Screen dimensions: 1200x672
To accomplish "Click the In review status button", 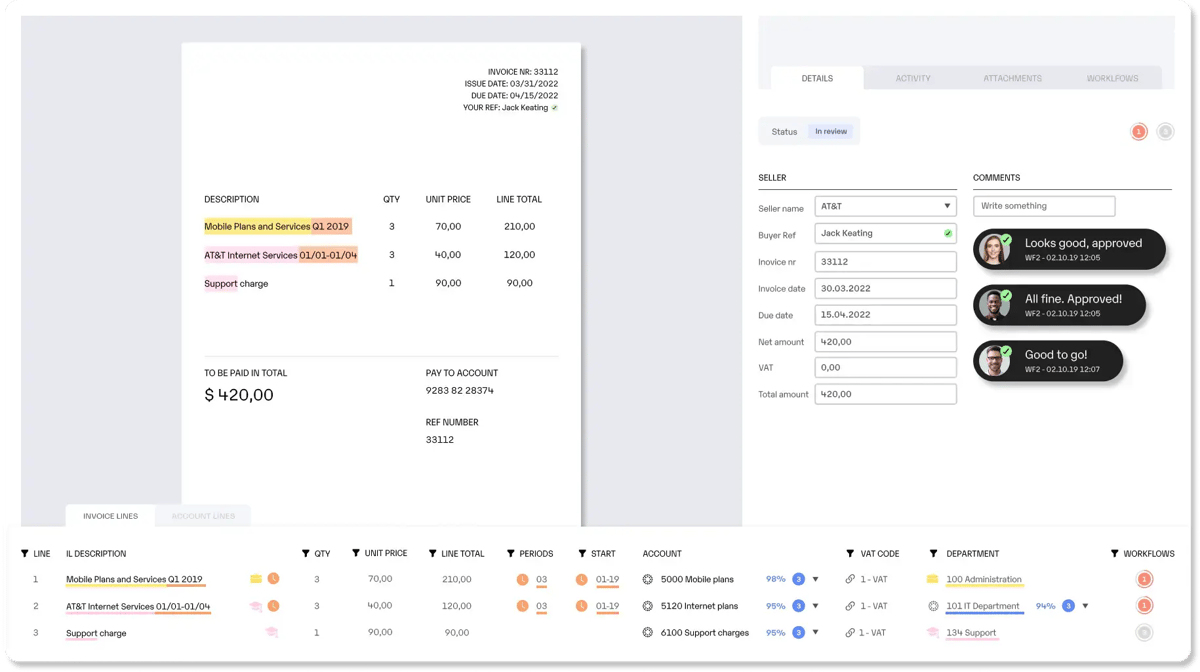I will [x=831, y=132].
